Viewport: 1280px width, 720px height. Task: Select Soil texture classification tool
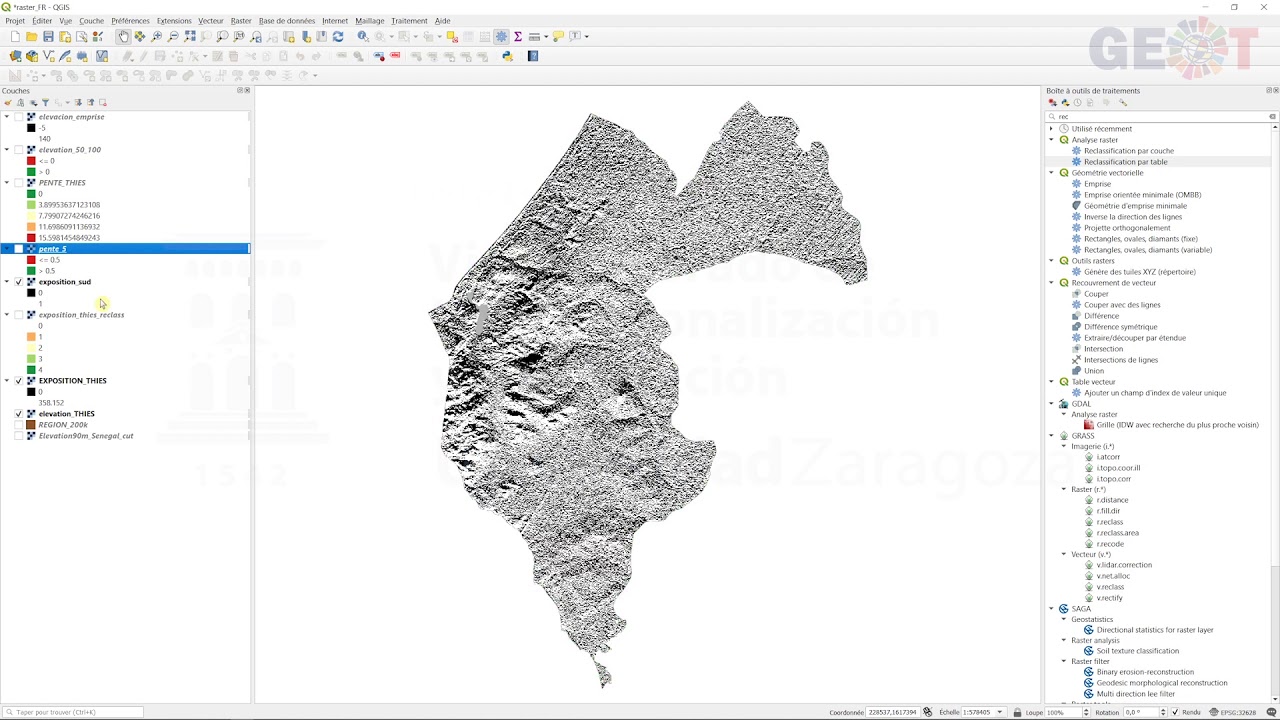point(1137,651)
